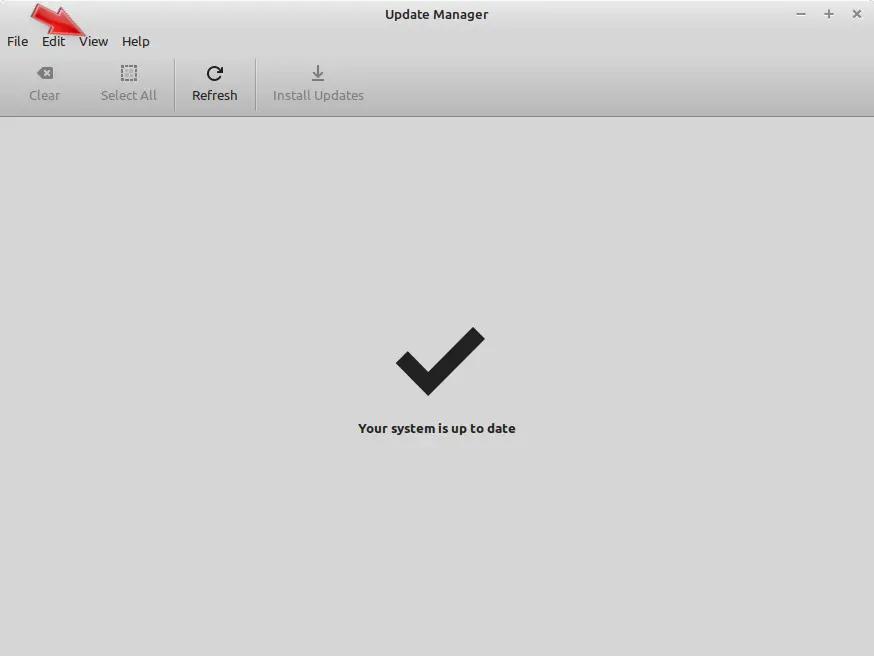Open the Help menu
This screenshot has height=656, width=874.
click(x=135, y=41)
